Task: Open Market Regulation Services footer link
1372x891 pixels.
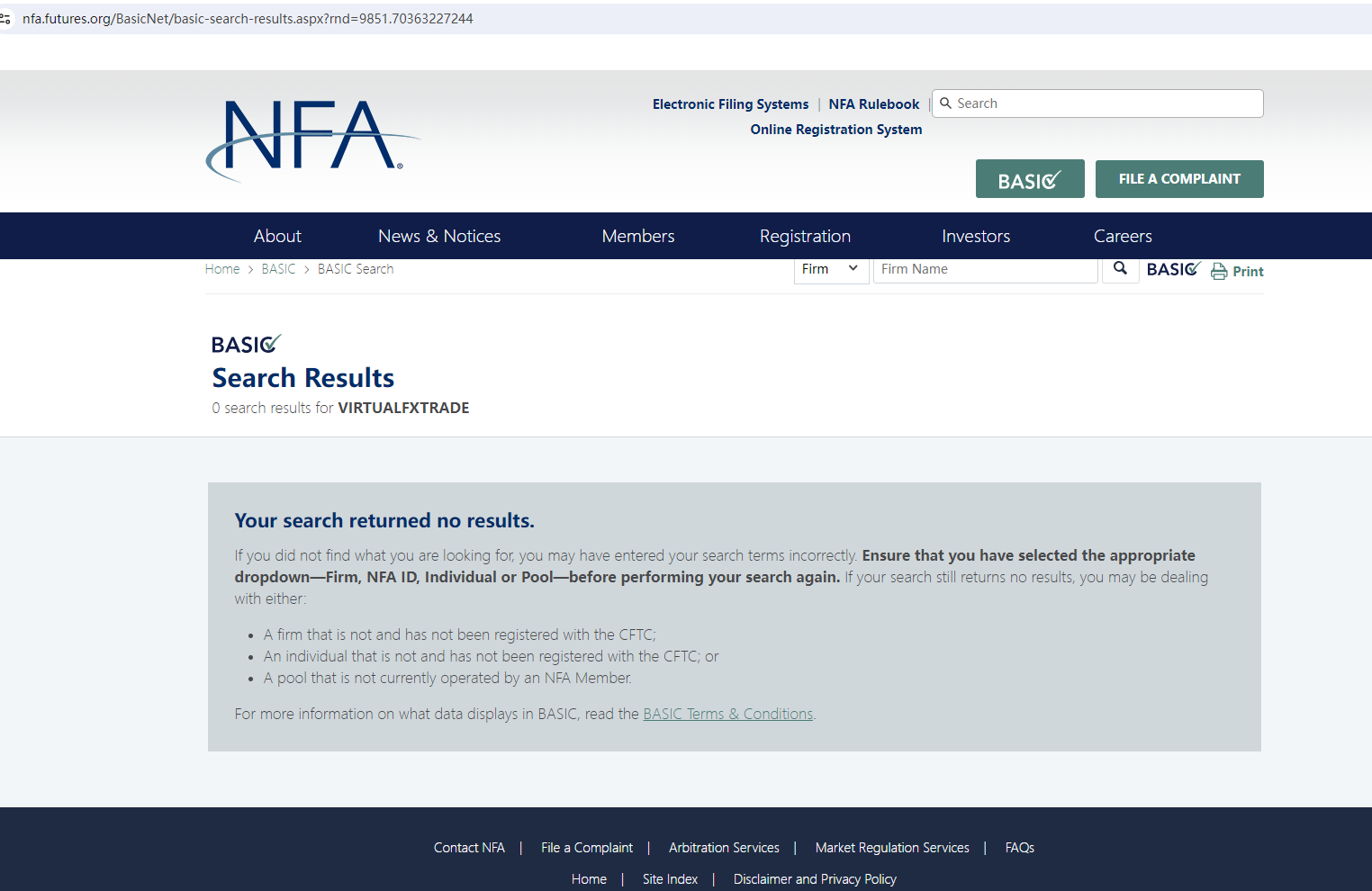Action: [x=892, y=848]
